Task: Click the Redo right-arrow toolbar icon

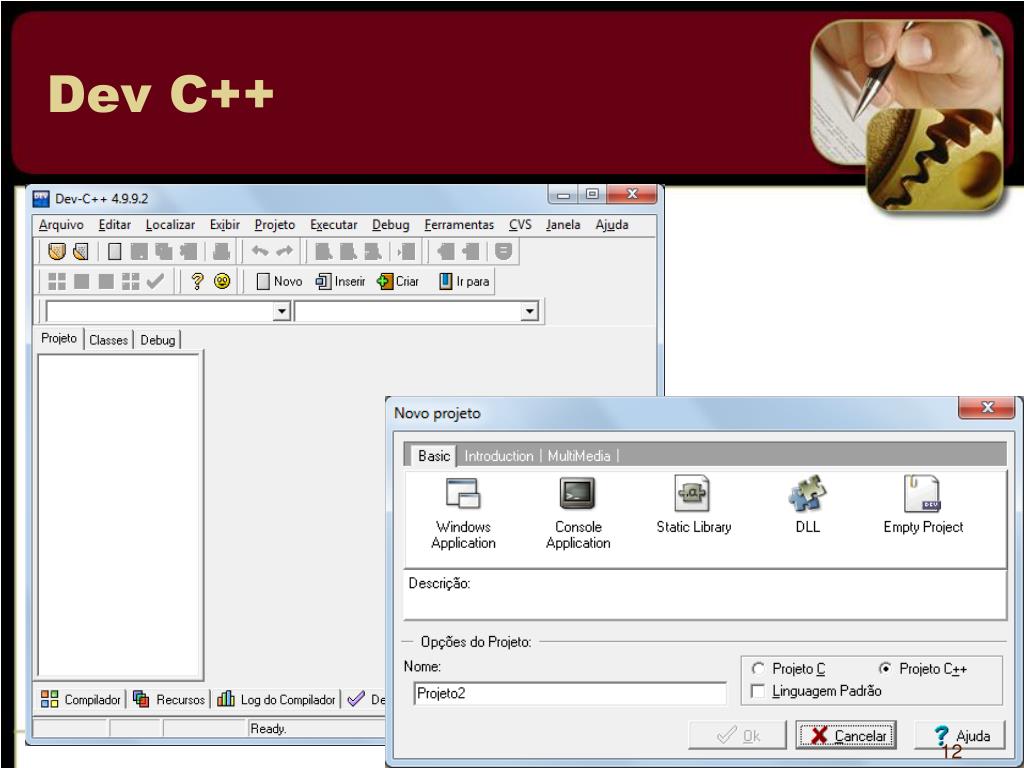Action: click(x=285, y=251)
